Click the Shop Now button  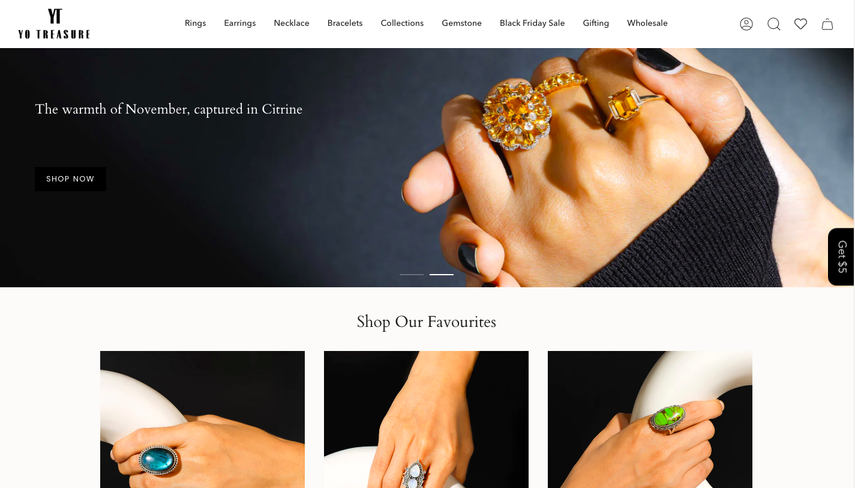click(70, 179)
